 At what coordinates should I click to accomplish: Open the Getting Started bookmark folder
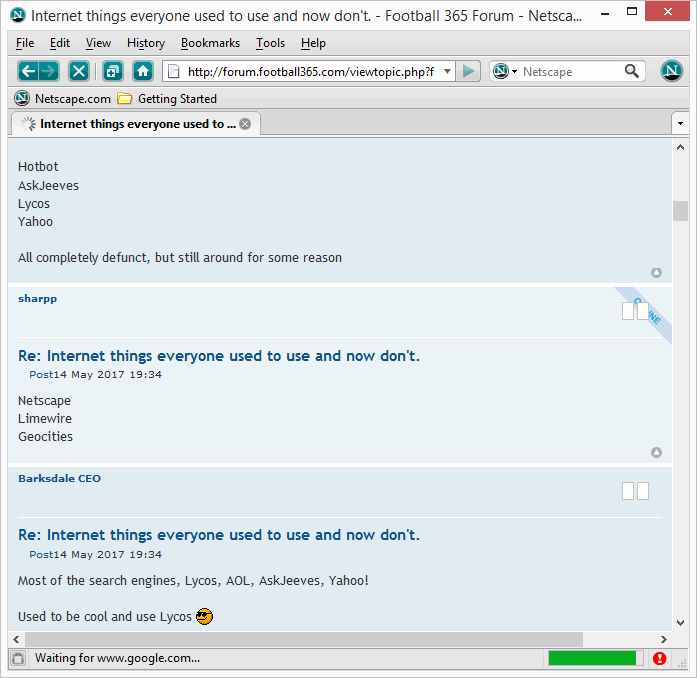coord(167,99)
